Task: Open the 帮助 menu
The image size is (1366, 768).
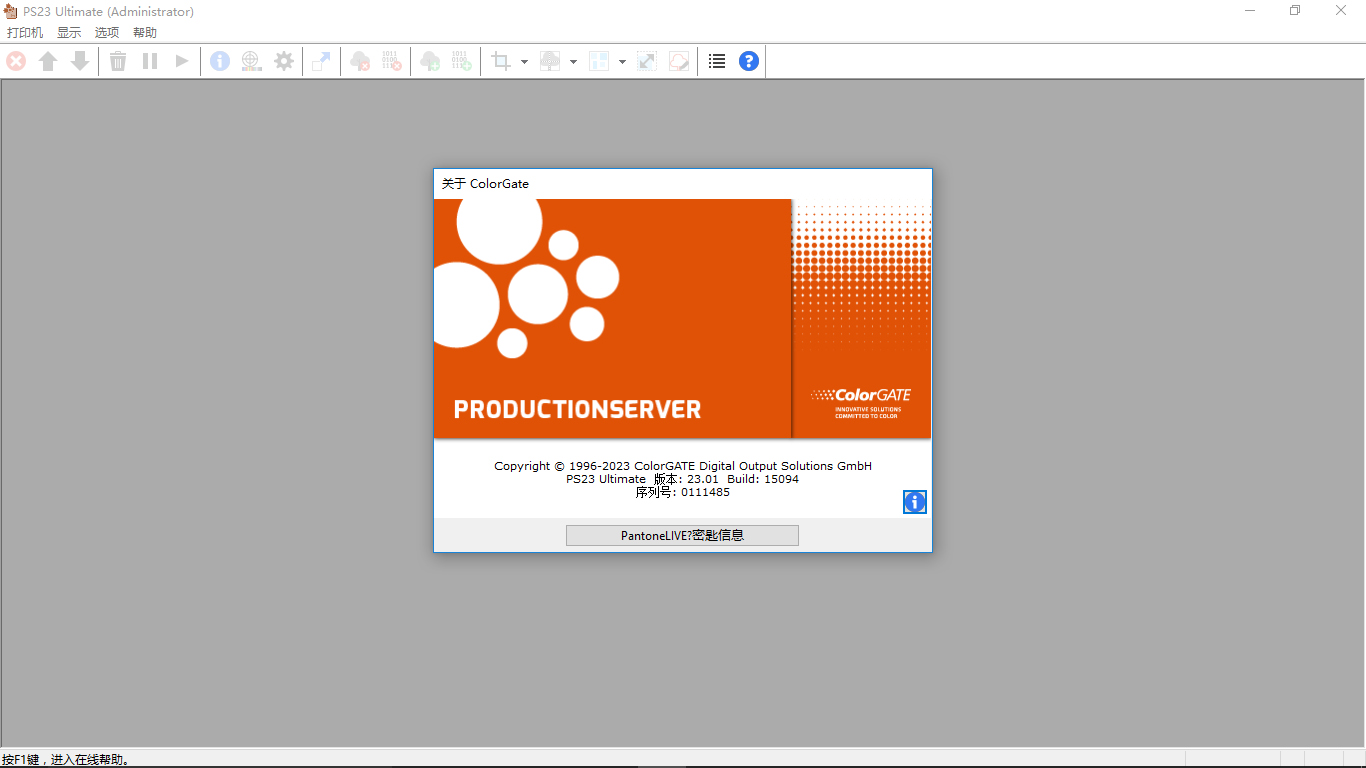Action: (x=145, y=33)
